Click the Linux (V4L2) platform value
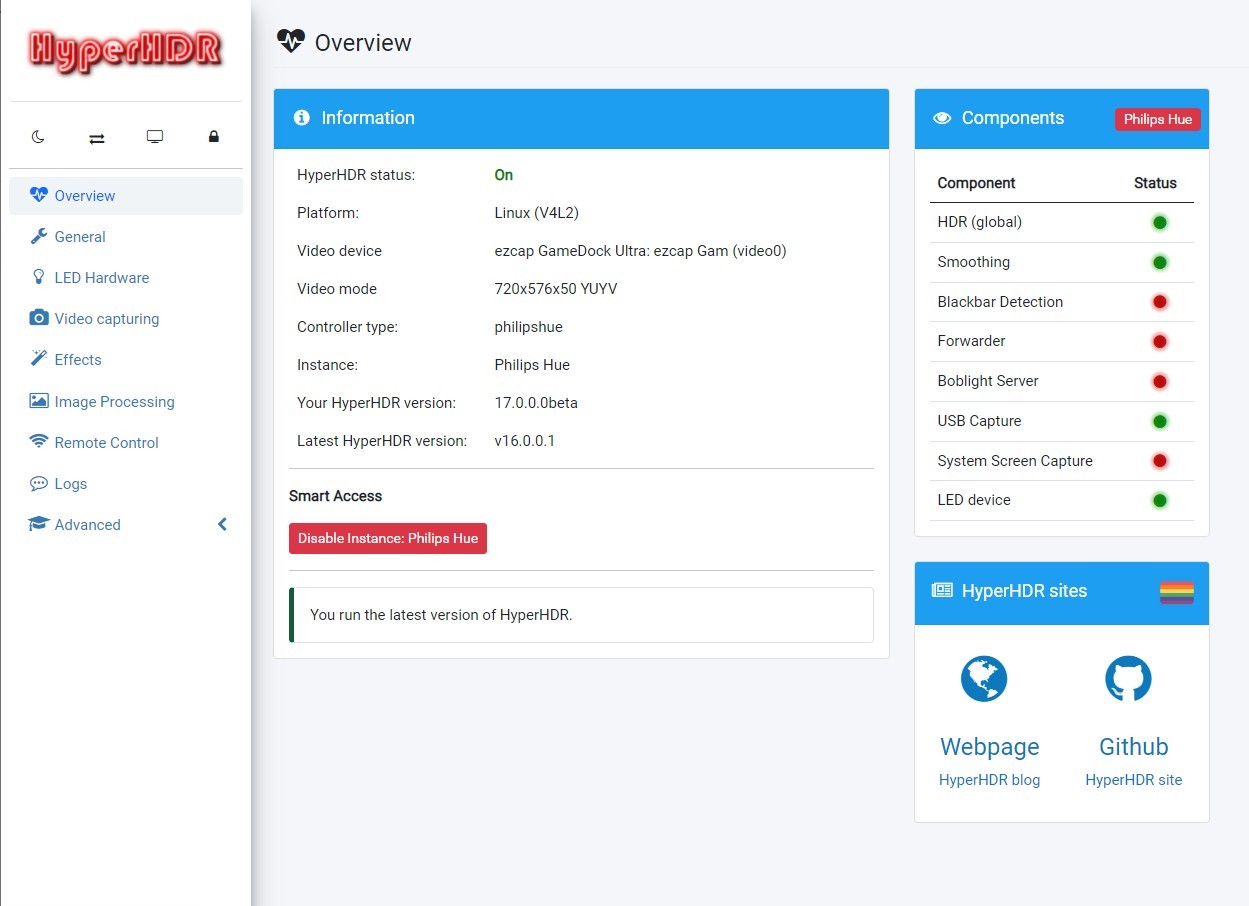This screenshot has width=1249, height=906. pyautogui.click(x=537, y=213)
